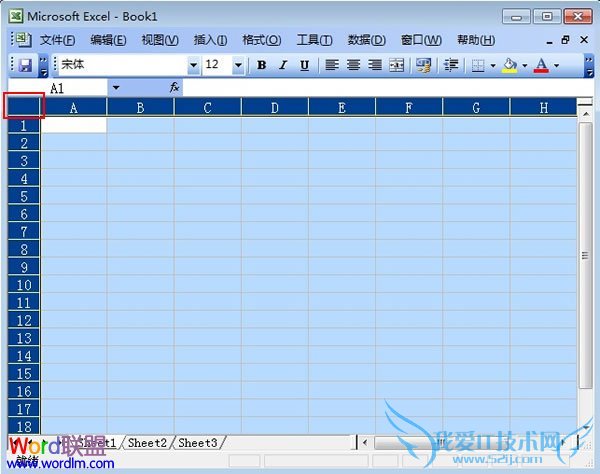This screenshot has height=474, width=600.
Task: Click the currency style icon
Action: coord(423,65)
